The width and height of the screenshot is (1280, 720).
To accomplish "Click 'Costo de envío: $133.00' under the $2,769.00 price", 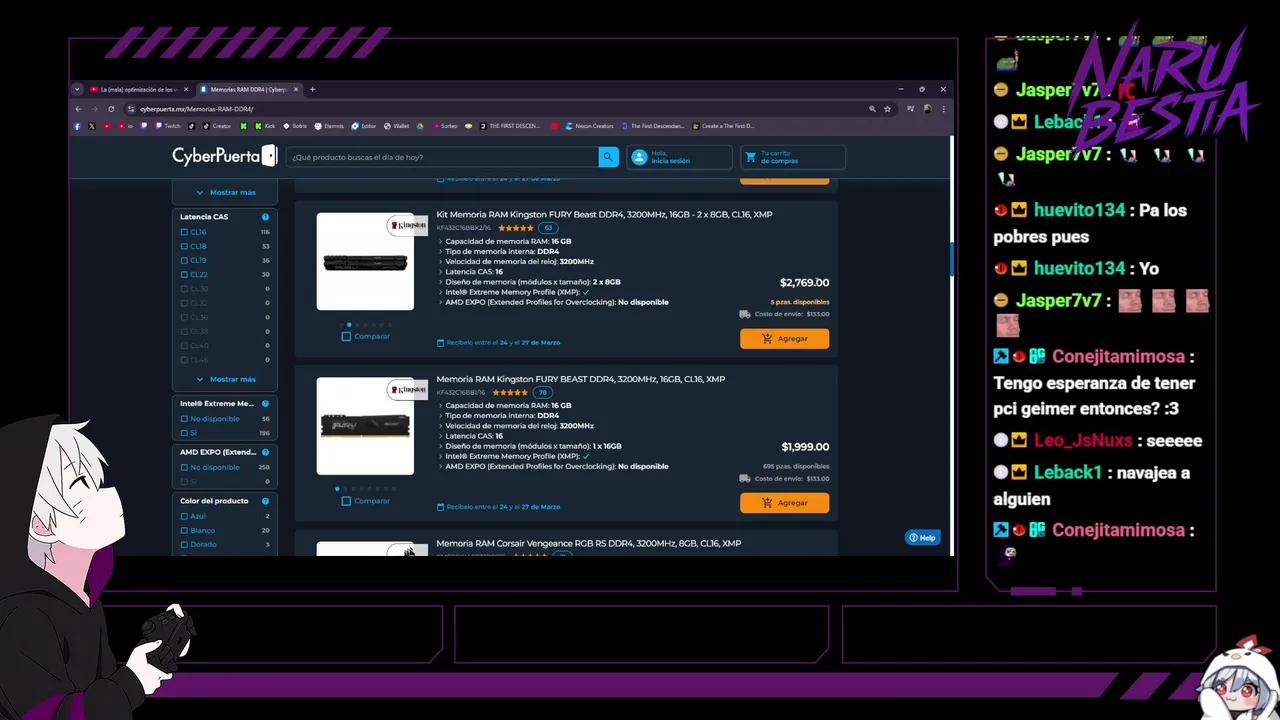I will [x=784, y=314].
